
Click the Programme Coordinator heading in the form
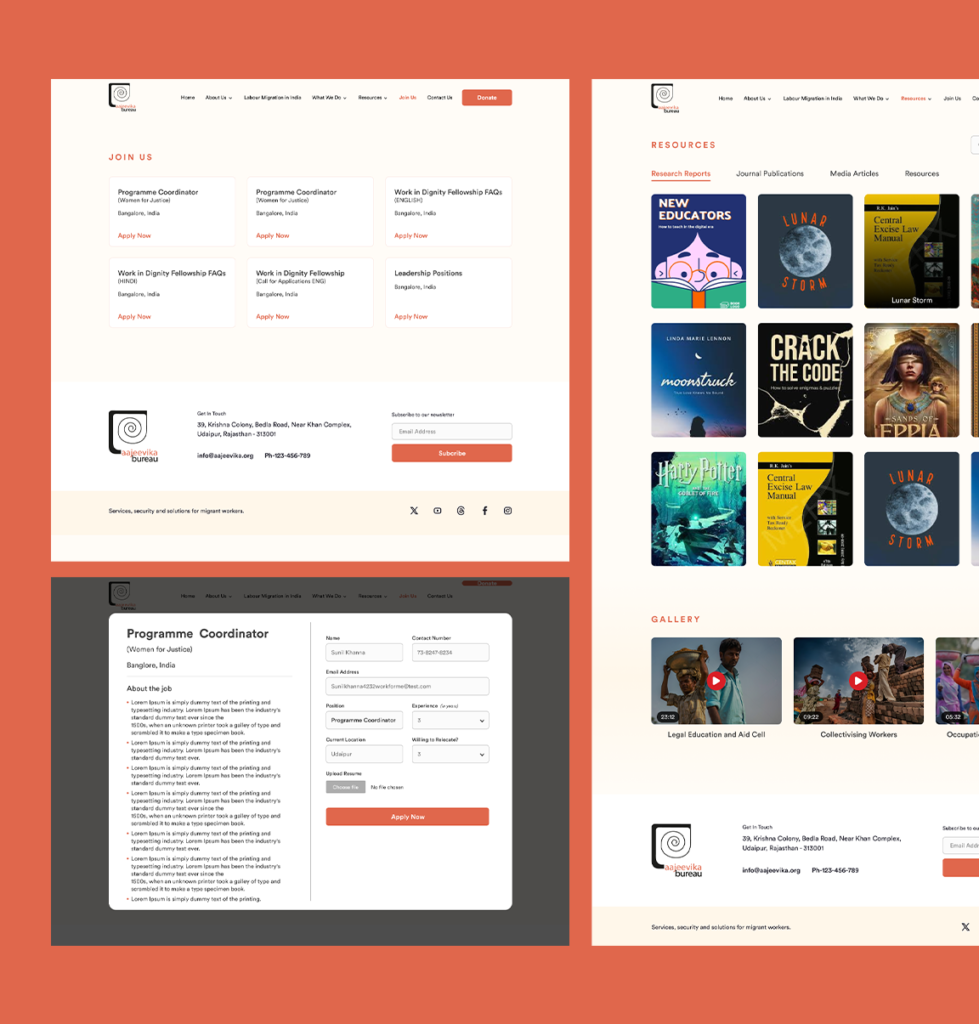(197, 633)
